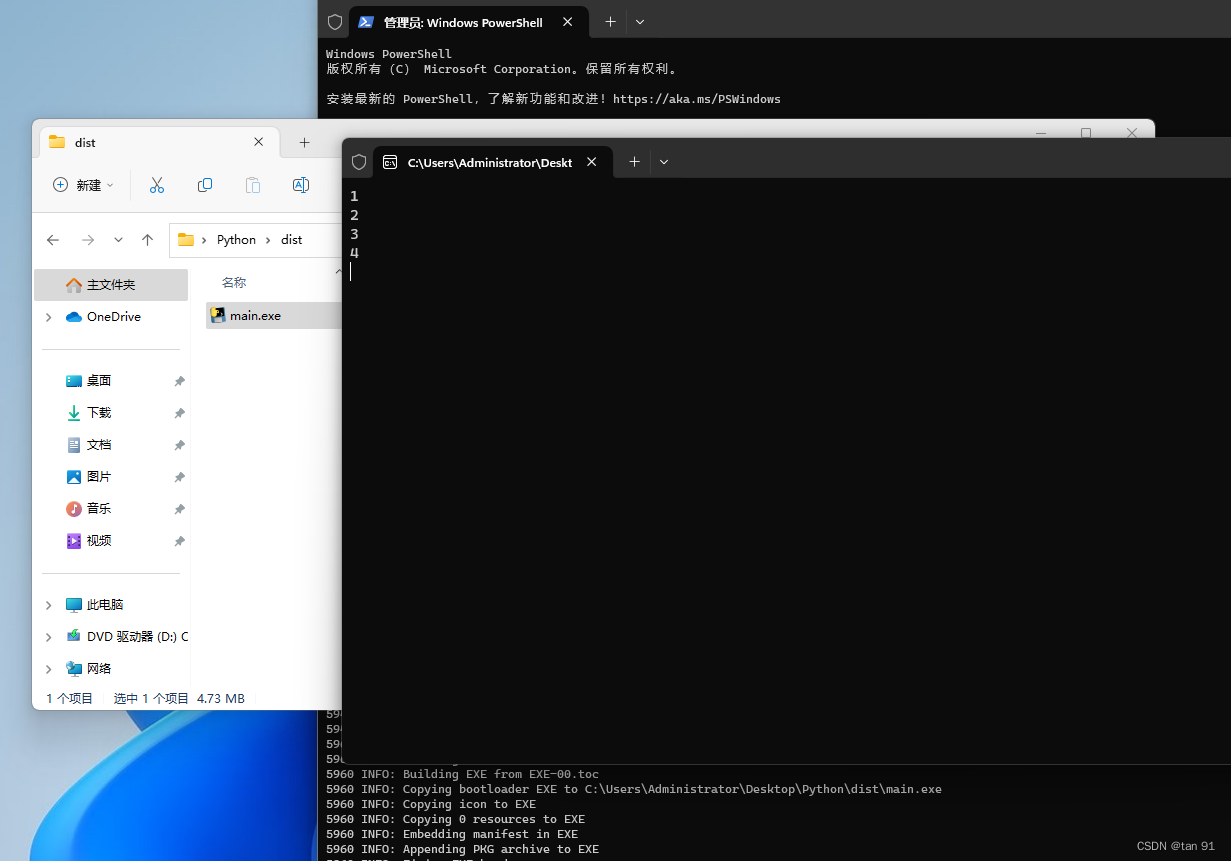Viewport: 1231px width, 861px height.
Task: Close the Windows PowerShell tab
Action: 568,22
